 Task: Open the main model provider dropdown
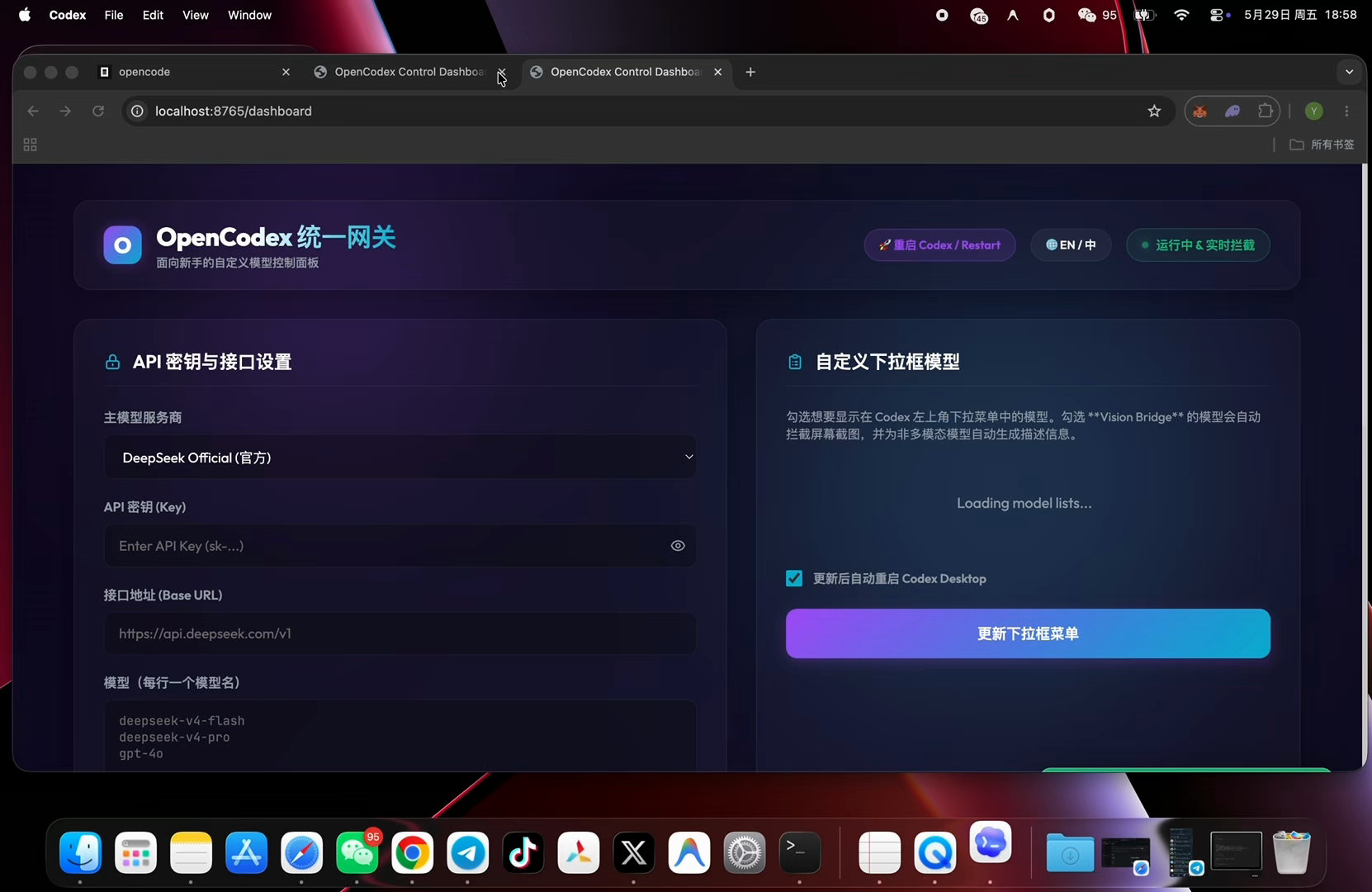tap(400, 458)
